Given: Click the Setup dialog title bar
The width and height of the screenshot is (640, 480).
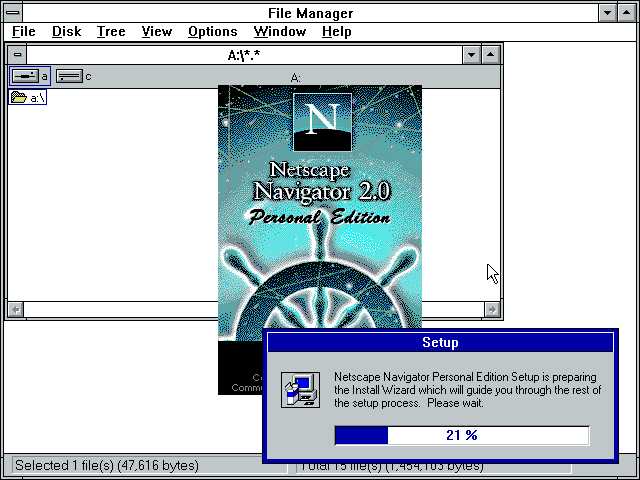Looking at the screenshot, I should [x=440, y=342].
